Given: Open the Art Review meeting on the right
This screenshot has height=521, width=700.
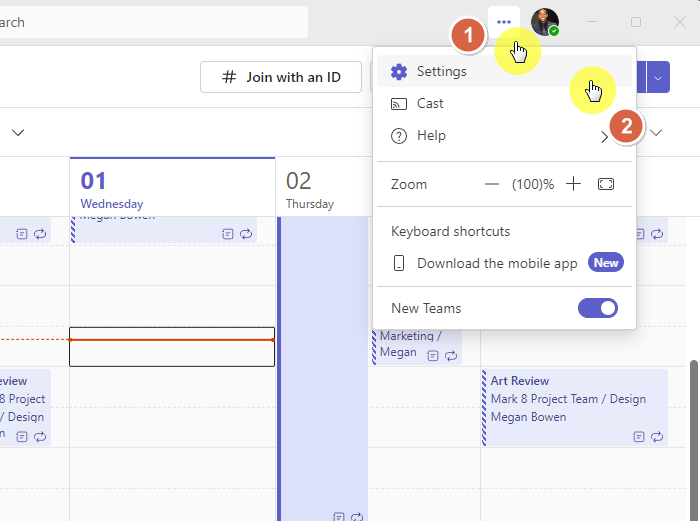Looking at the screenshot, I should point(575,407).
